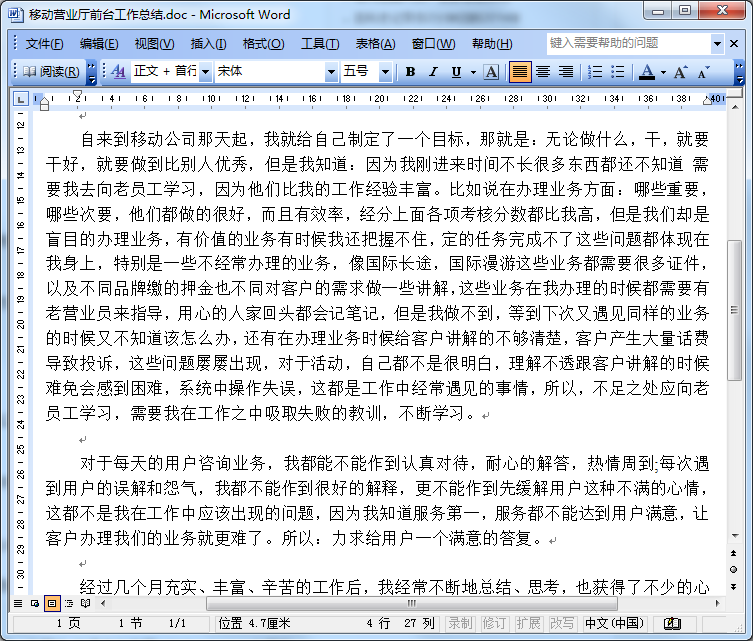Open the 文件(F) menu

(44, 44)
